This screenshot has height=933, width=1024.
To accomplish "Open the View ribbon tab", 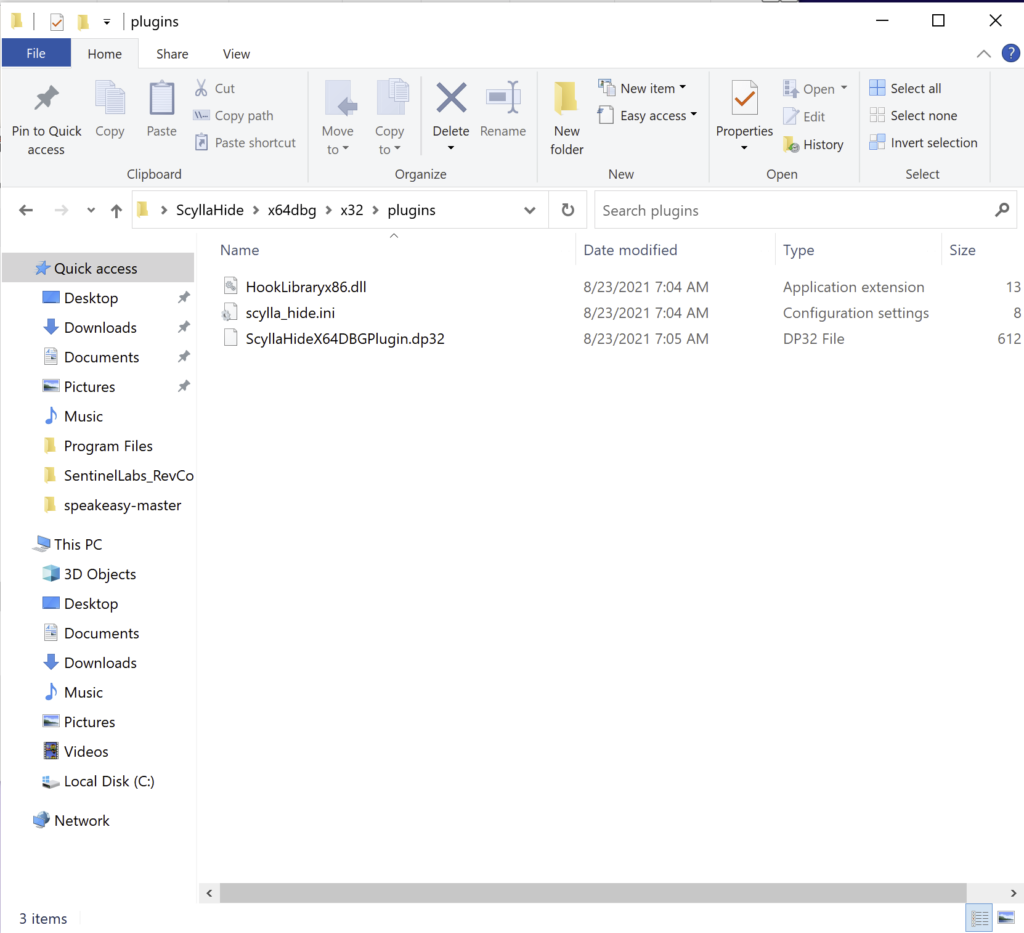I will (x=236, y=54).
